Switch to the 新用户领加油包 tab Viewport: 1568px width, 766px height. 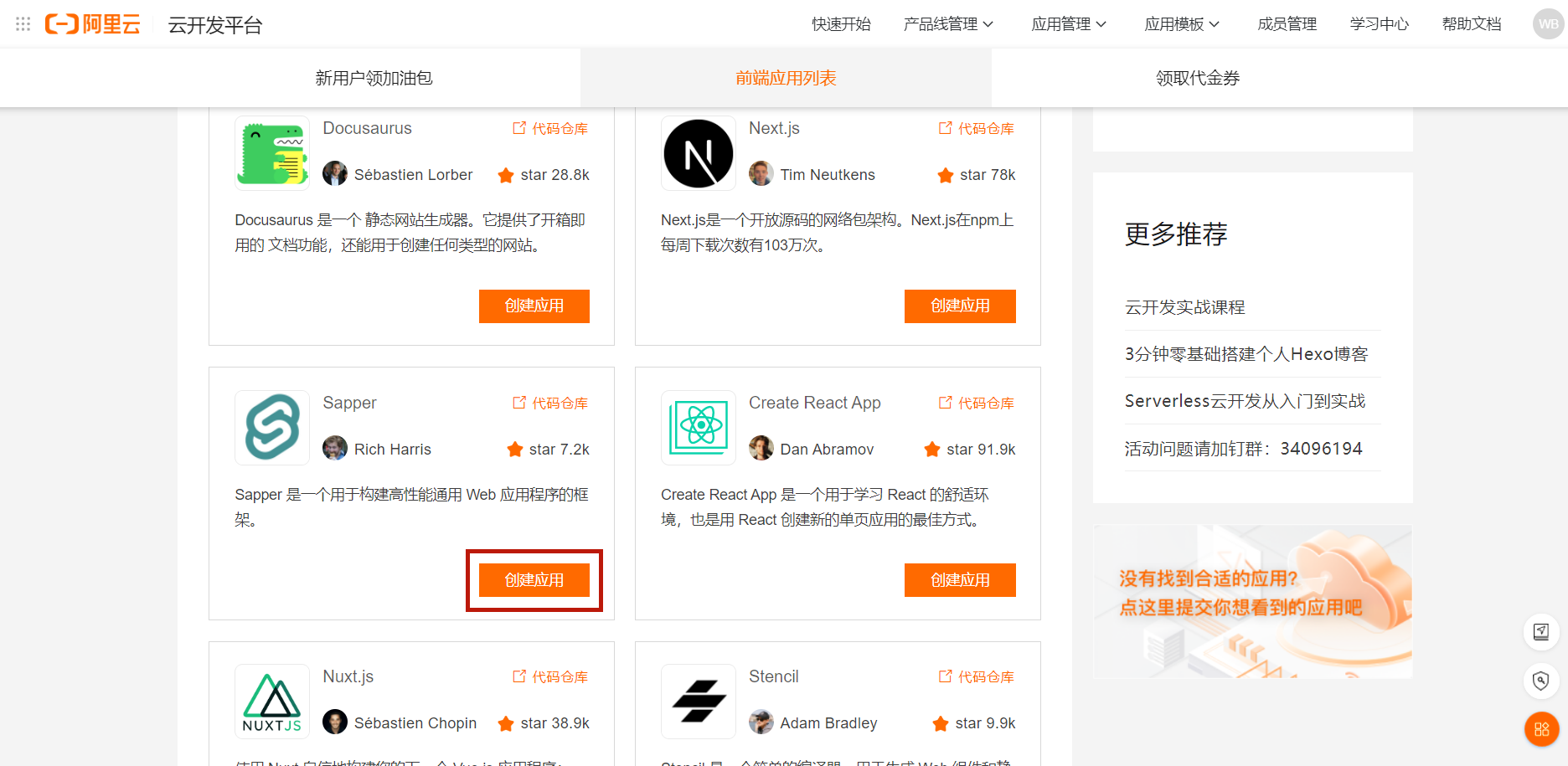pos(374,77)
